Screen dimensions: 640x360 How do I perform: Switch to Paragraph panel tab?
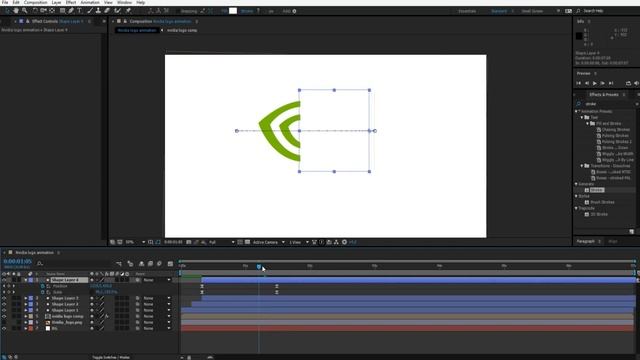585,242
